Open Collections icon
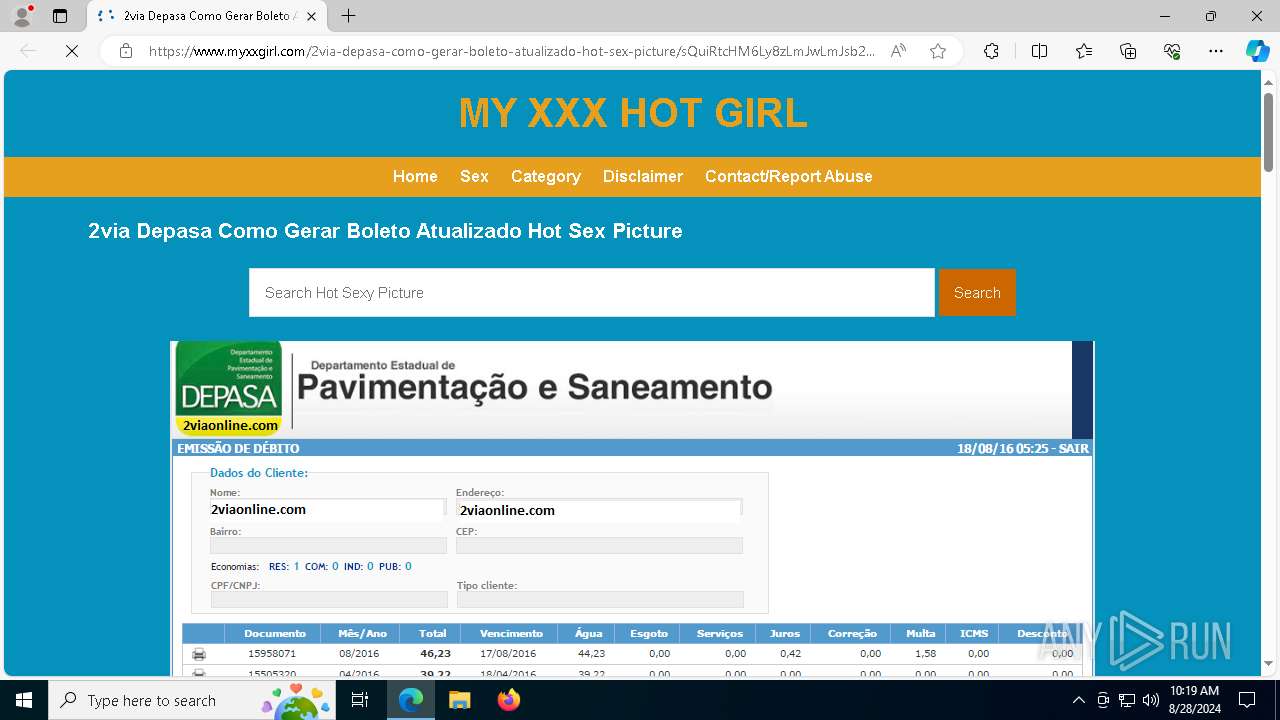The width and height of the screenshot is (1280, 720). [1128, 51]
